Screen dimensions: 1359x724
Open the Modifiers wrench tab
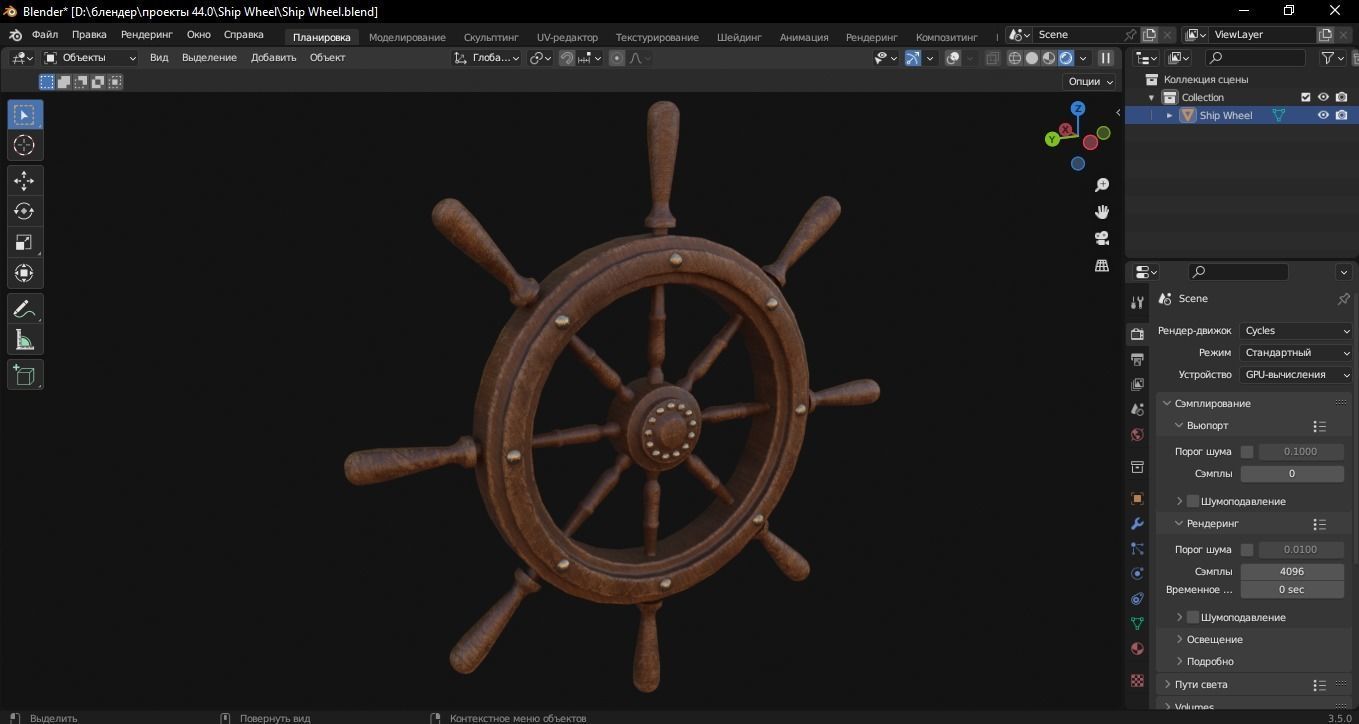(1137, 523)
